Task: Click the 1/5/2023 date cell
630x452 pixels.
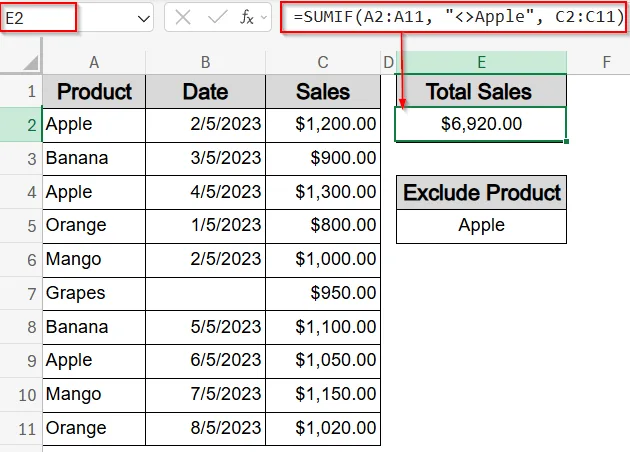Action: tap(205, 226)
